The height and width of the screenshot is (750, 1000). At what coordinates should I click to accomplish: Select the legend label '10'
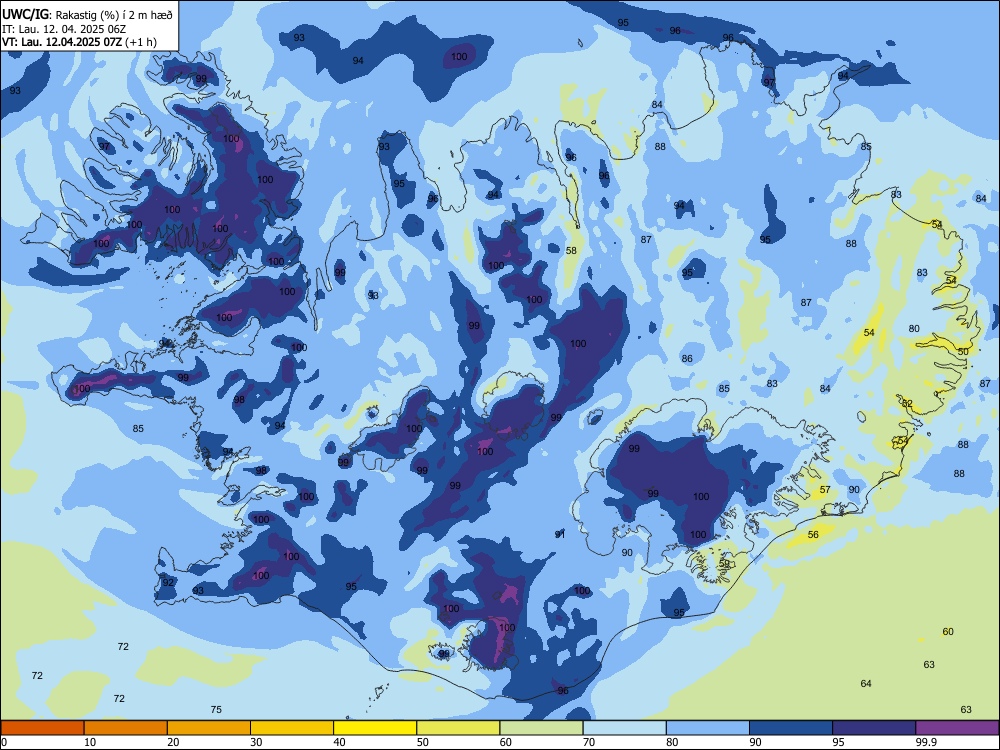[x=90, y=742]
